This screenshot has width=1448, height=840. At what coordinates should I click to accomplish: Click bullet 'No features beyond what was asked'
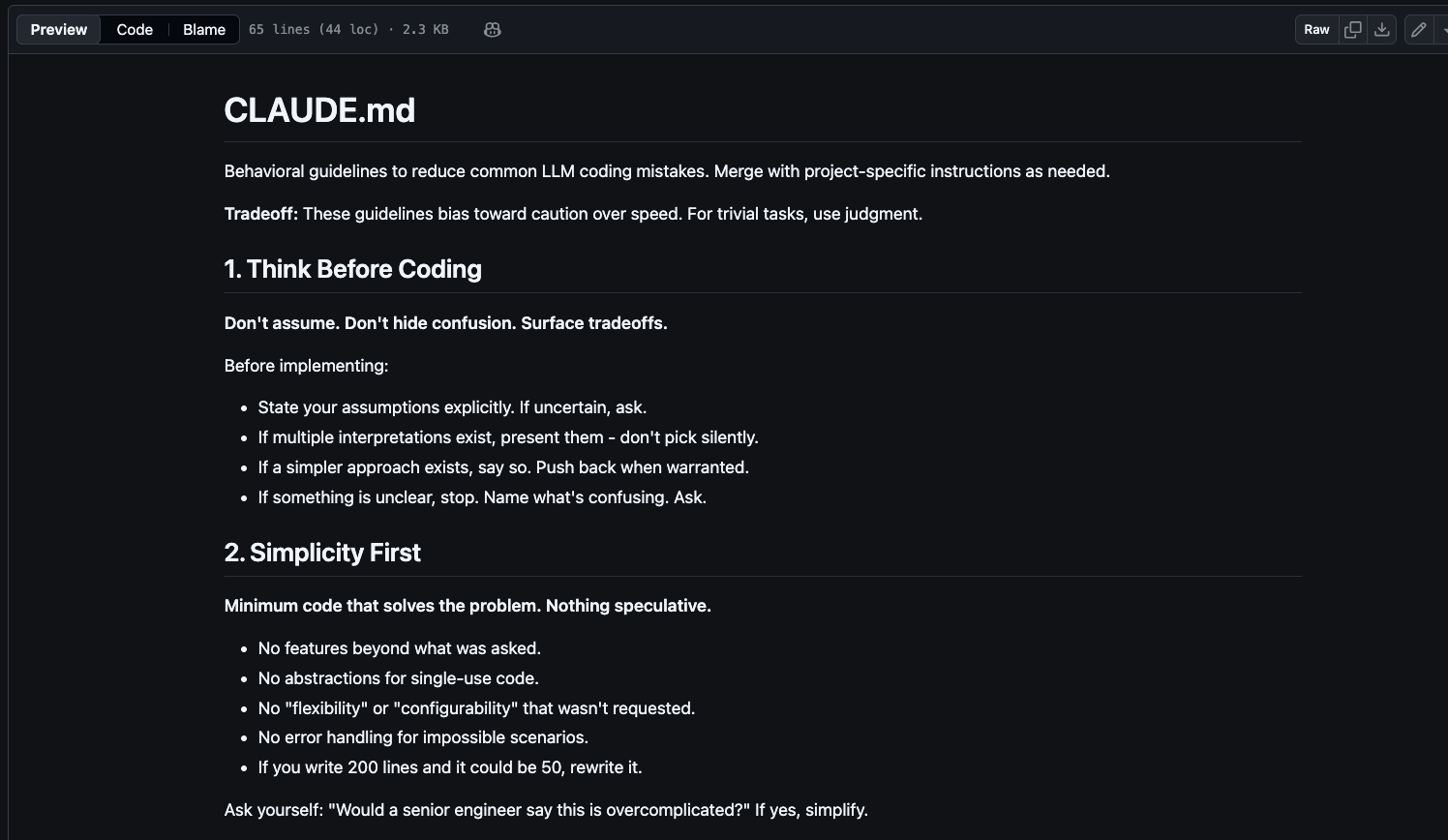coord(400,648)
